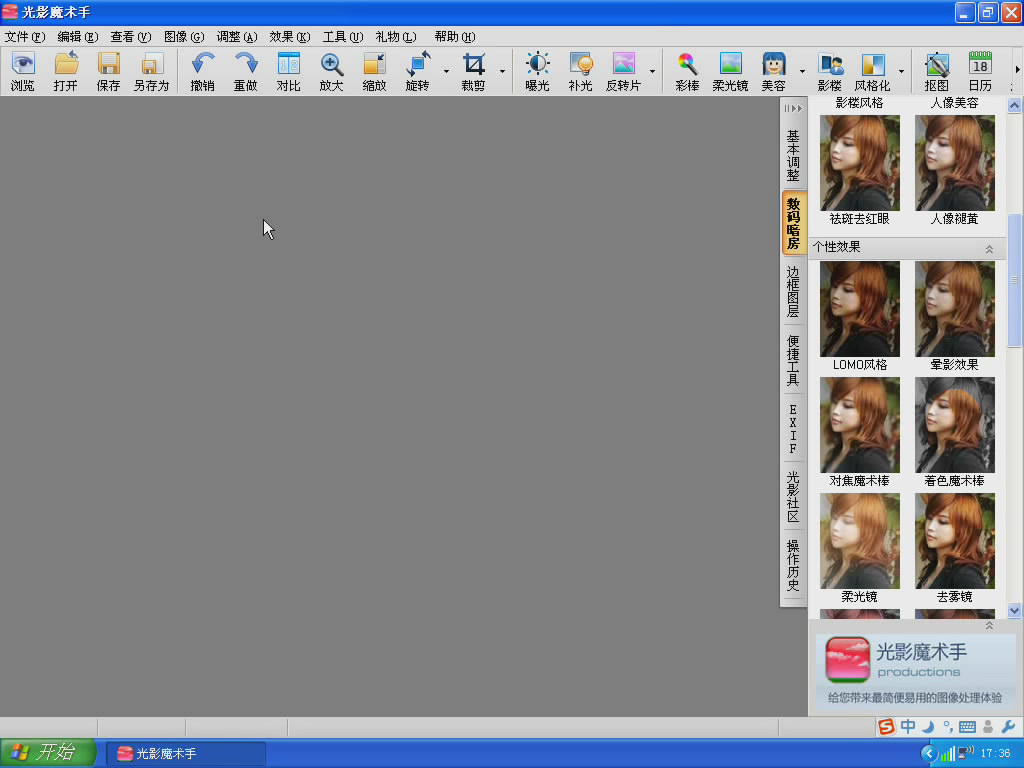Click the wrench icon in the IME bar
Image resolution: width=1024 pixels, height=768 pixels.
click(x=1008, y=726)
